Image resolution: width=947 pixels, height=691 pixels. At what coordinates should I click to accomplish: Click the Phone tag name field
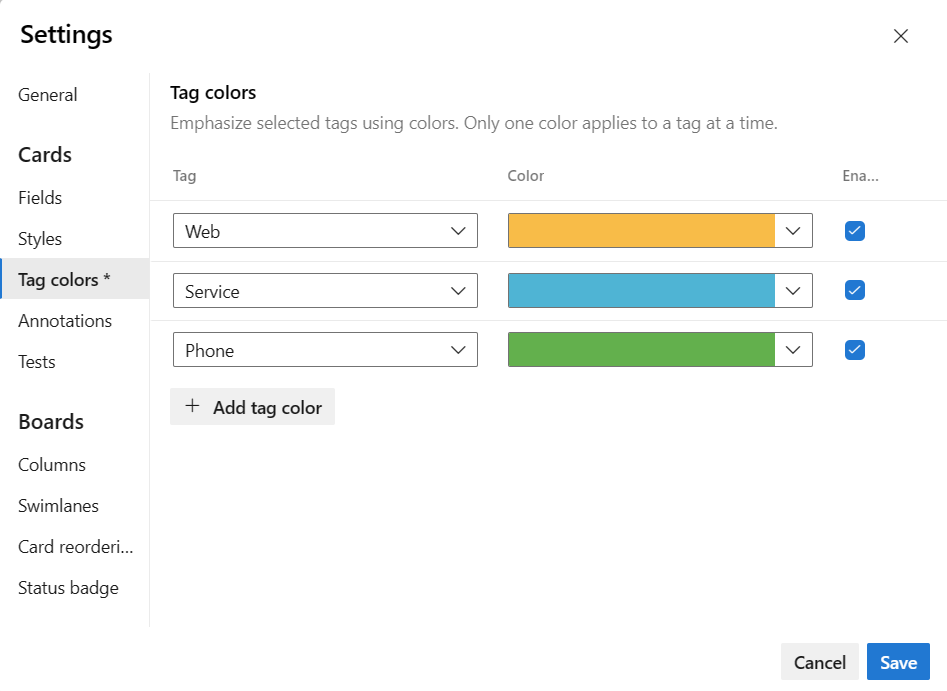coord(325,350)
